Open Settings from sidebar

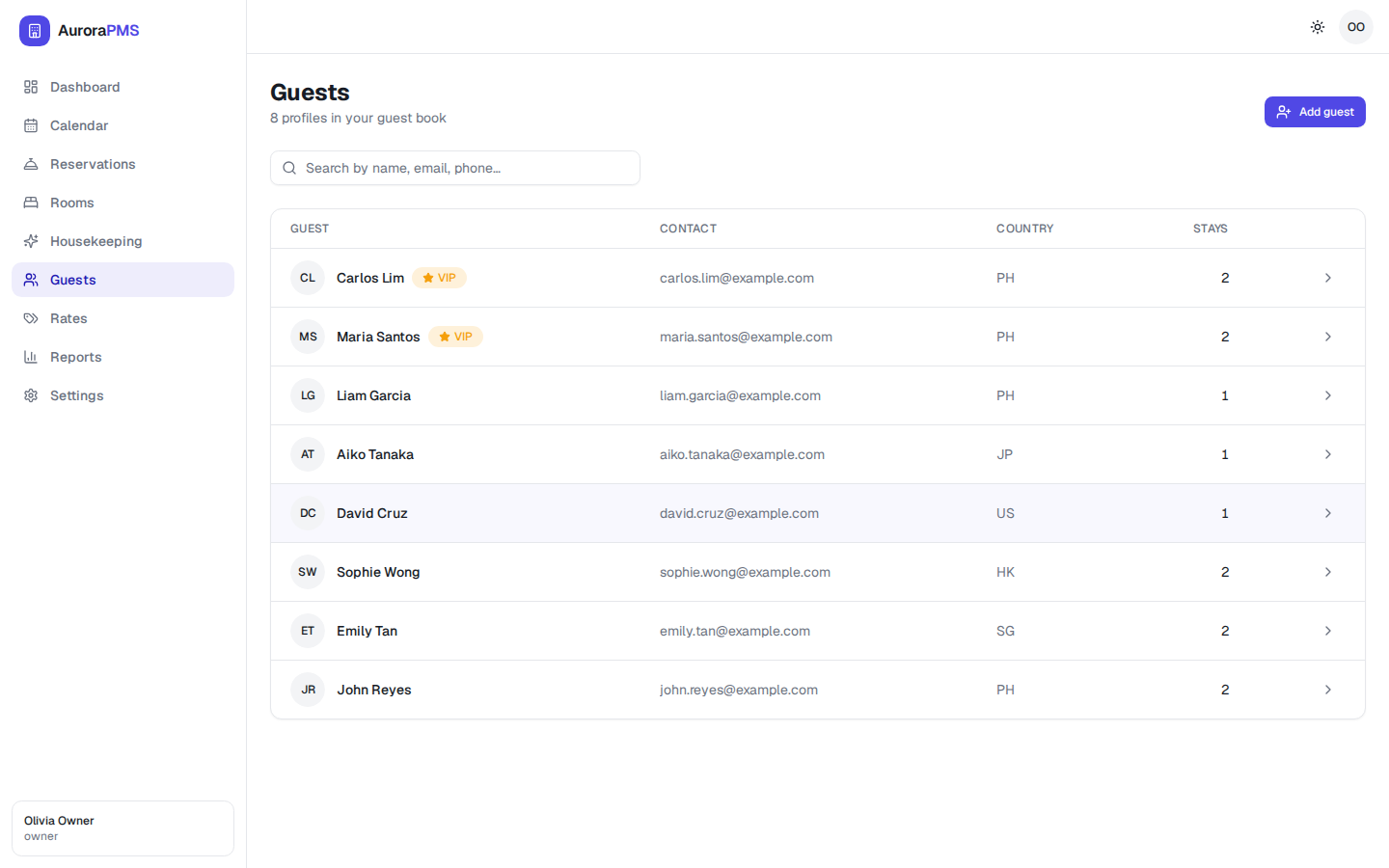click(x=123, y=395)
